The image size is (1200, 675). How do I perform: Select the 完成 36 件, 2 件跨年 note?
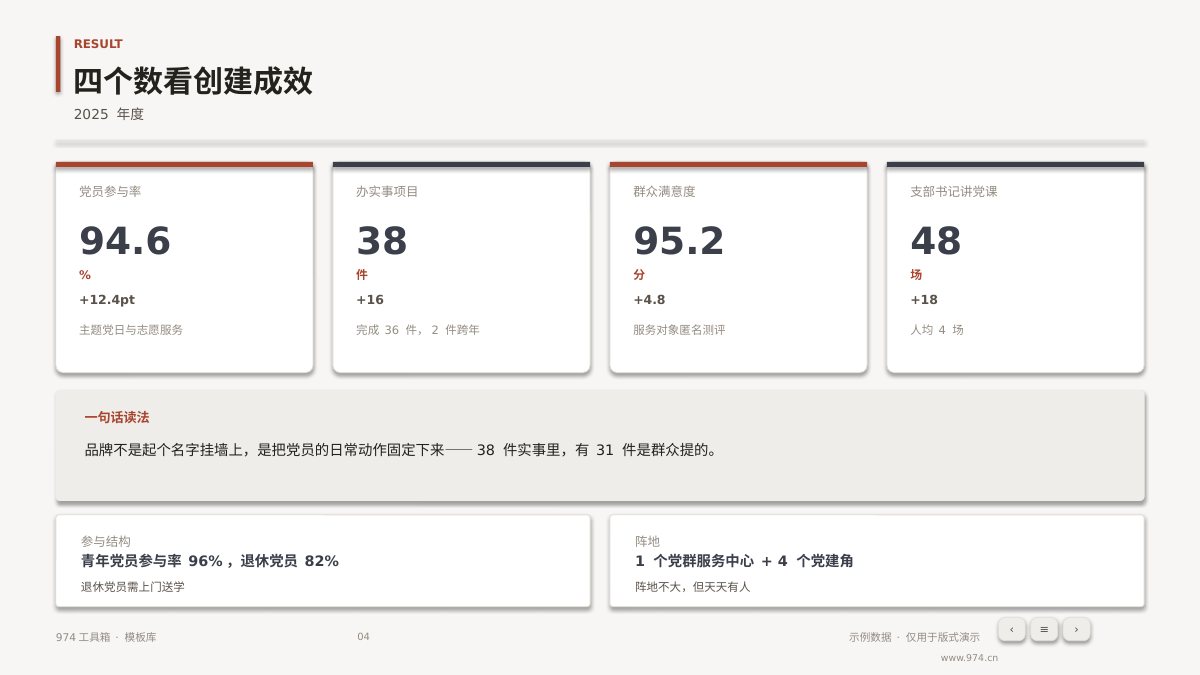click(x=418, y=330)
